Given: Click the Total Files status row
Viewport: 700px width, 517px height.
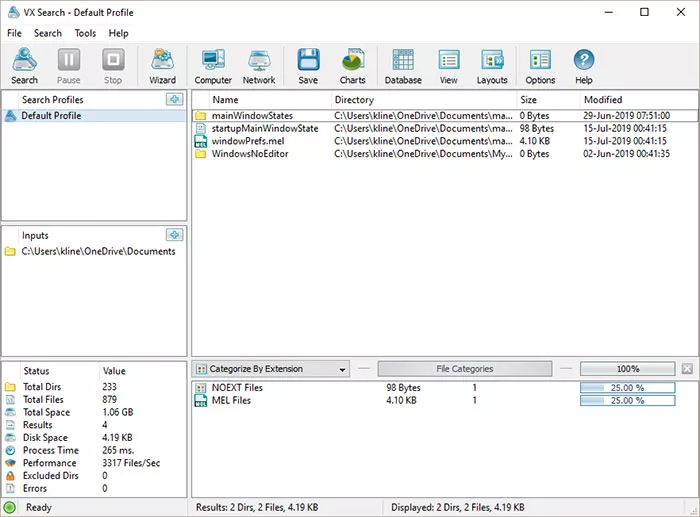Looking at the screenshot, I should coord(94,400).
